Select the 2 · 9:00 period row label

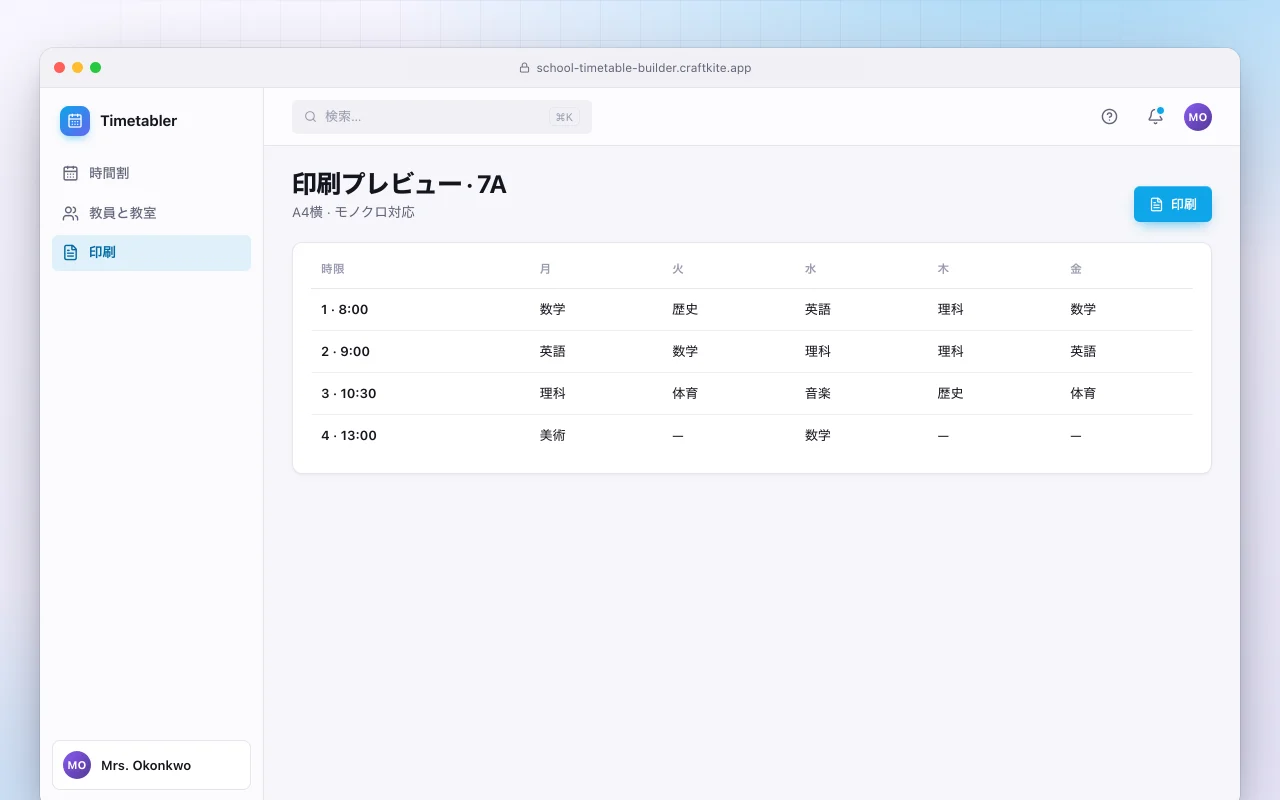(x=346, y=352)
